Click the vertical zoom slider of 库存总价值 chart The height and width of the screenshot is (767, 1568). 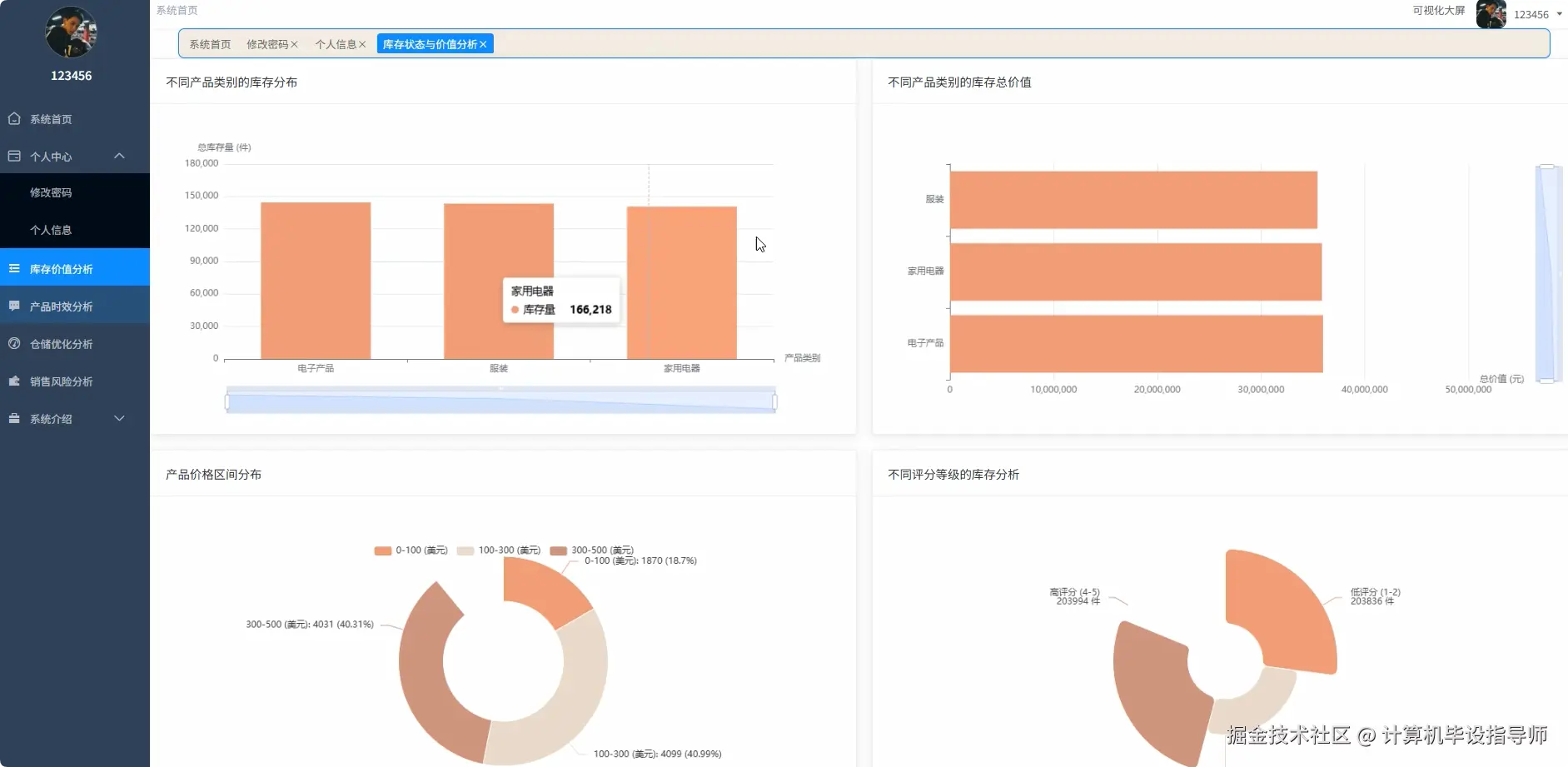[x=1547, y=273]
